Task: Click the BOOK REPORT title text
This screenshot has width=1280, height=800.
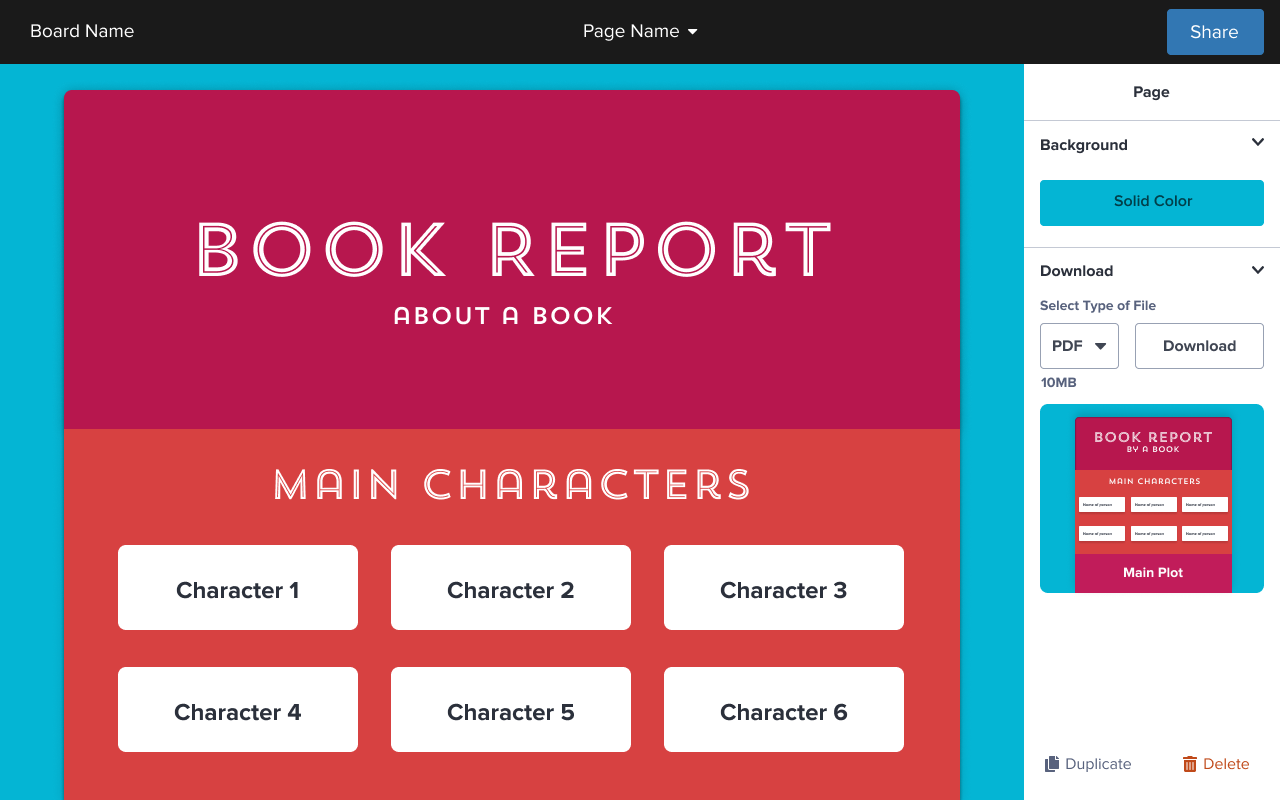Action: [x=514, y=249]
